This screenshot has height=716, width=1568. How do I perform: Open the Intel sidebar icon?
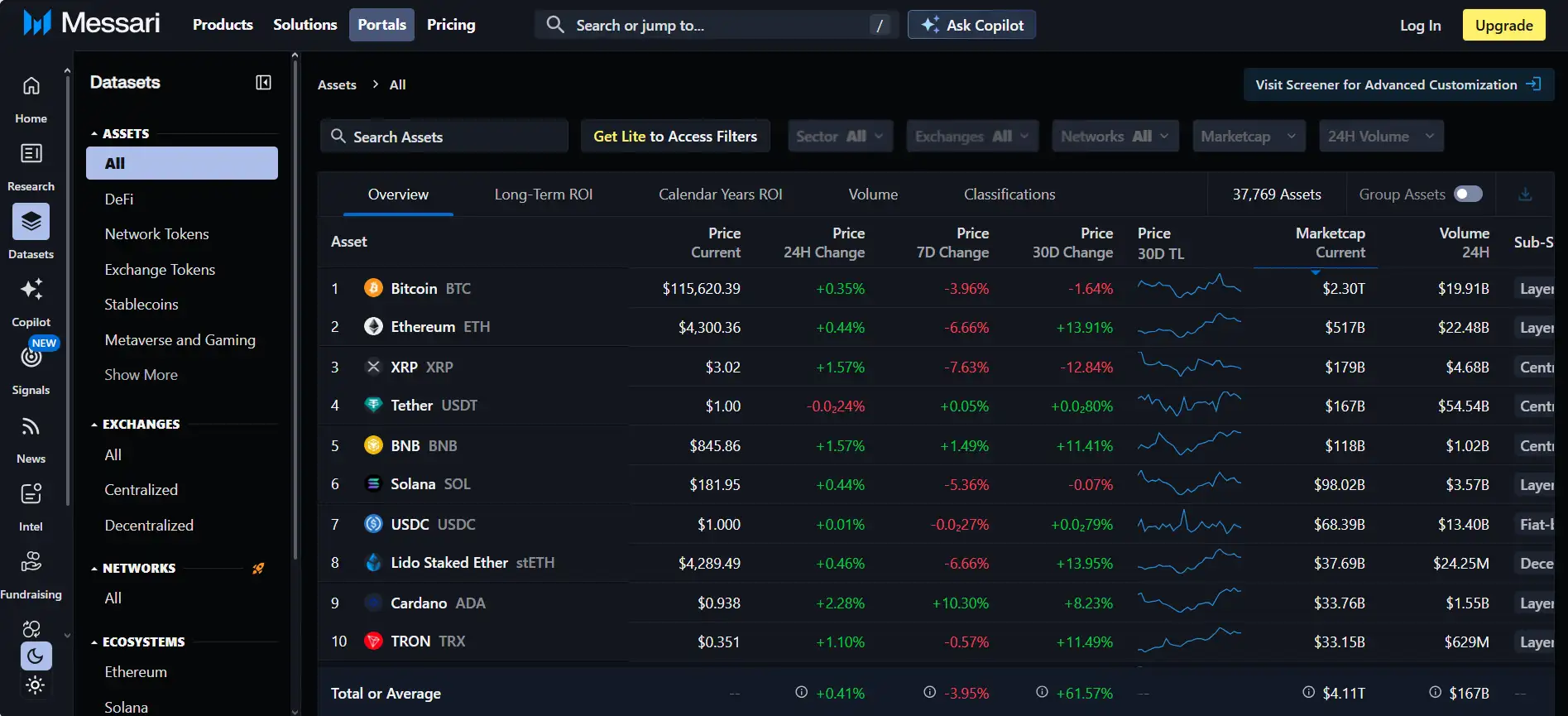pos(31,495)
